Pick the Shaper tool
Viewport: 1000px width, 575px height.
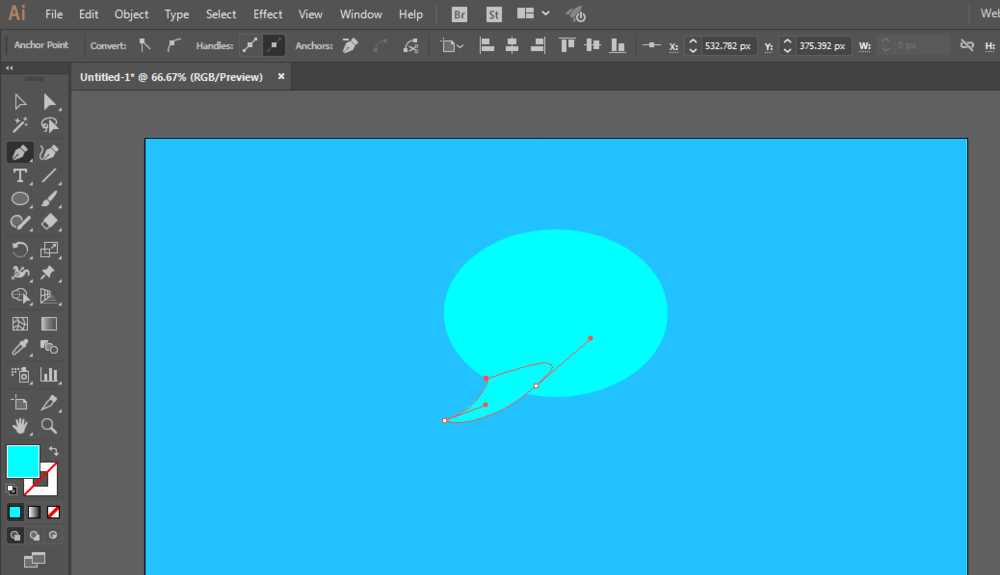click(20, 222)
